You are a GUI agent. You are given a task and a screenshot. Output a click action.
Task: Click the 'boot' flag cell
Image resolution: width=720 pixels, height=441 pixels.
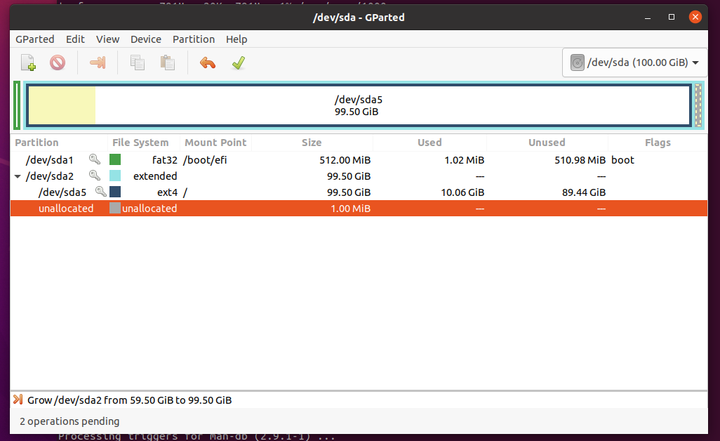click(622, 160)
